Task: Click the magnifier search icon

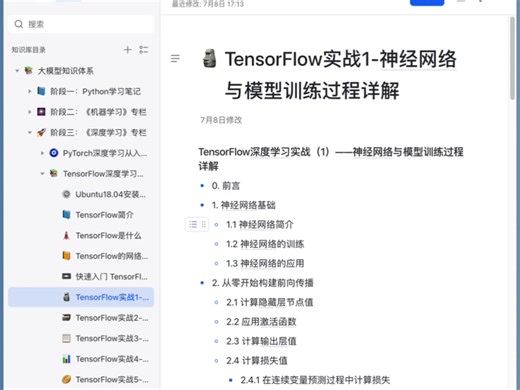Action: [19, 24]
